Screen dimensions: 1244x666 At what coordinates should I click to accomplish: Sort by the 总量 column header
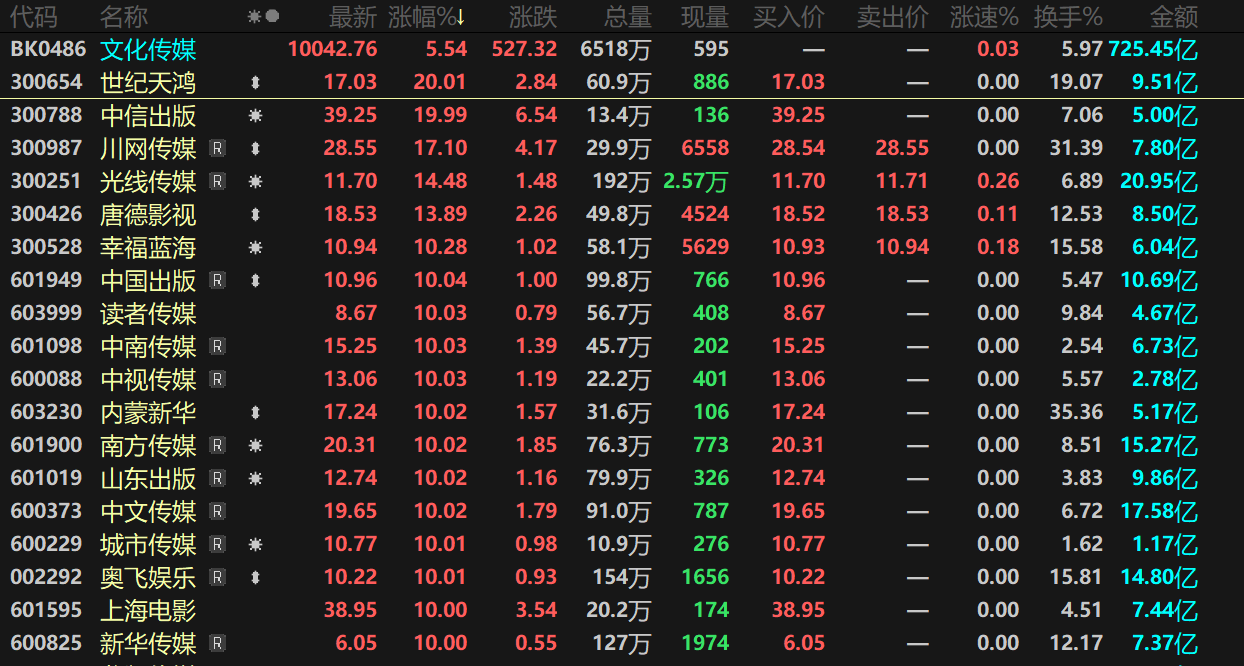point(628,17)
